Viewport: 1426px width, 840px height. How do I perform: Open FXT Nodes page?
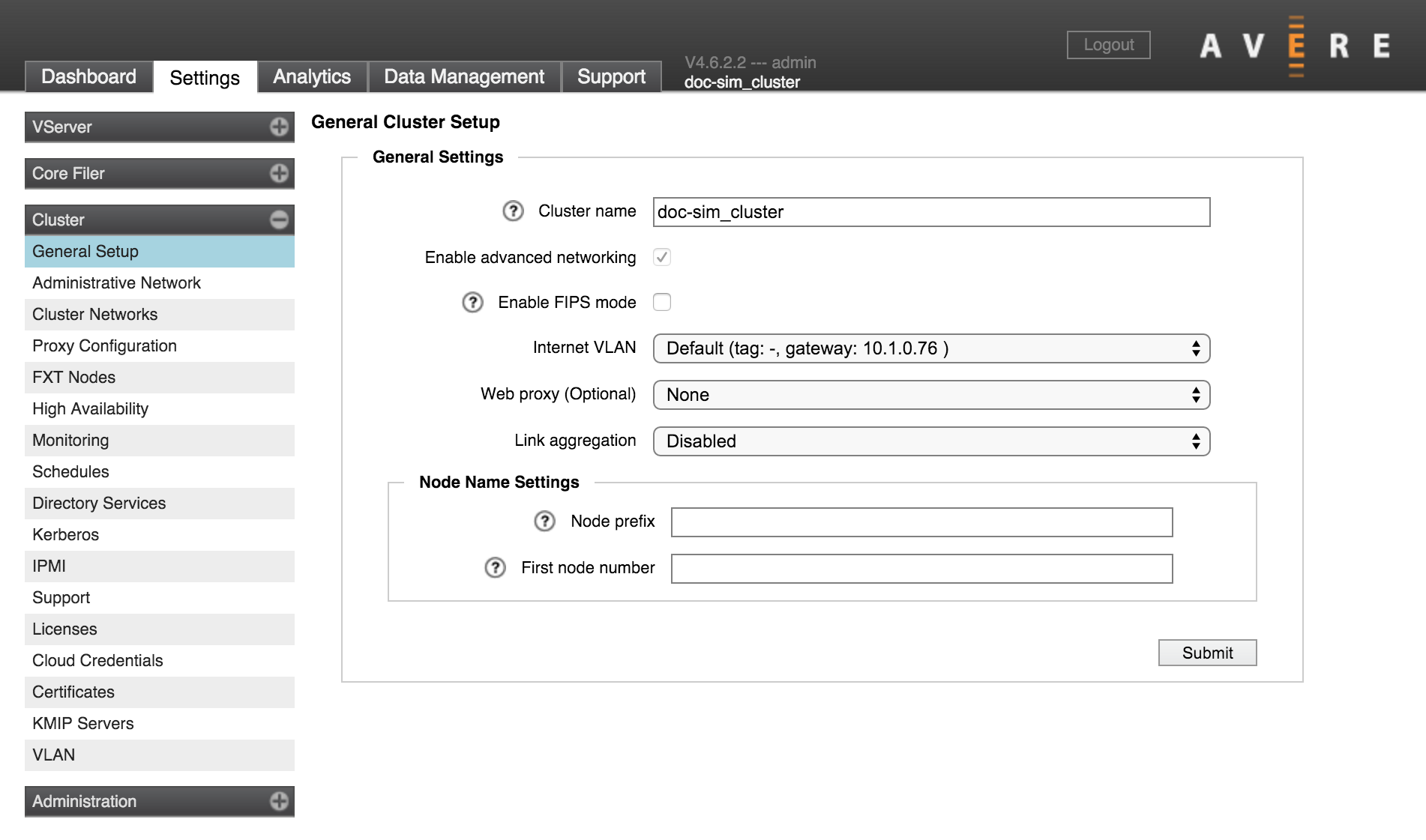pos(160,378)
